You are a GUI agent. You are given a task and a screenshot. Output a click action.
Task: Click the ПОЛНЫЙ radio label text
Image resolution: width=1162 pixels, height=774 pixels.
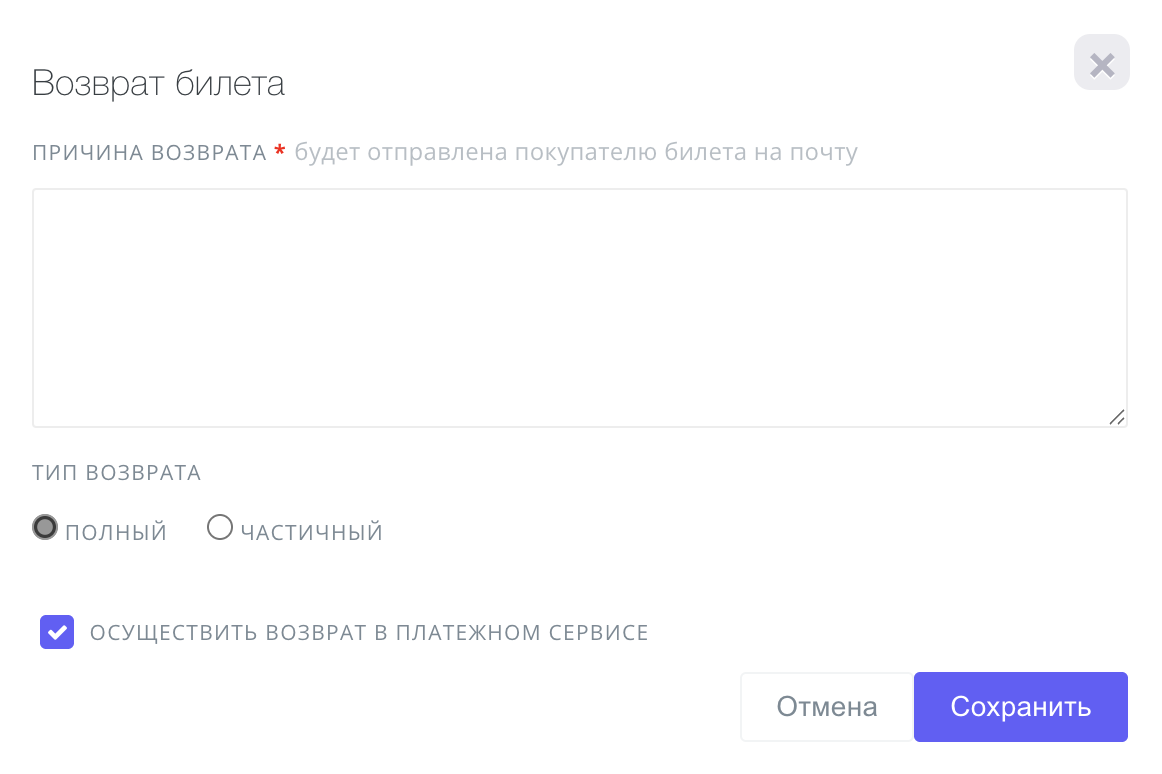coord(116,532)
